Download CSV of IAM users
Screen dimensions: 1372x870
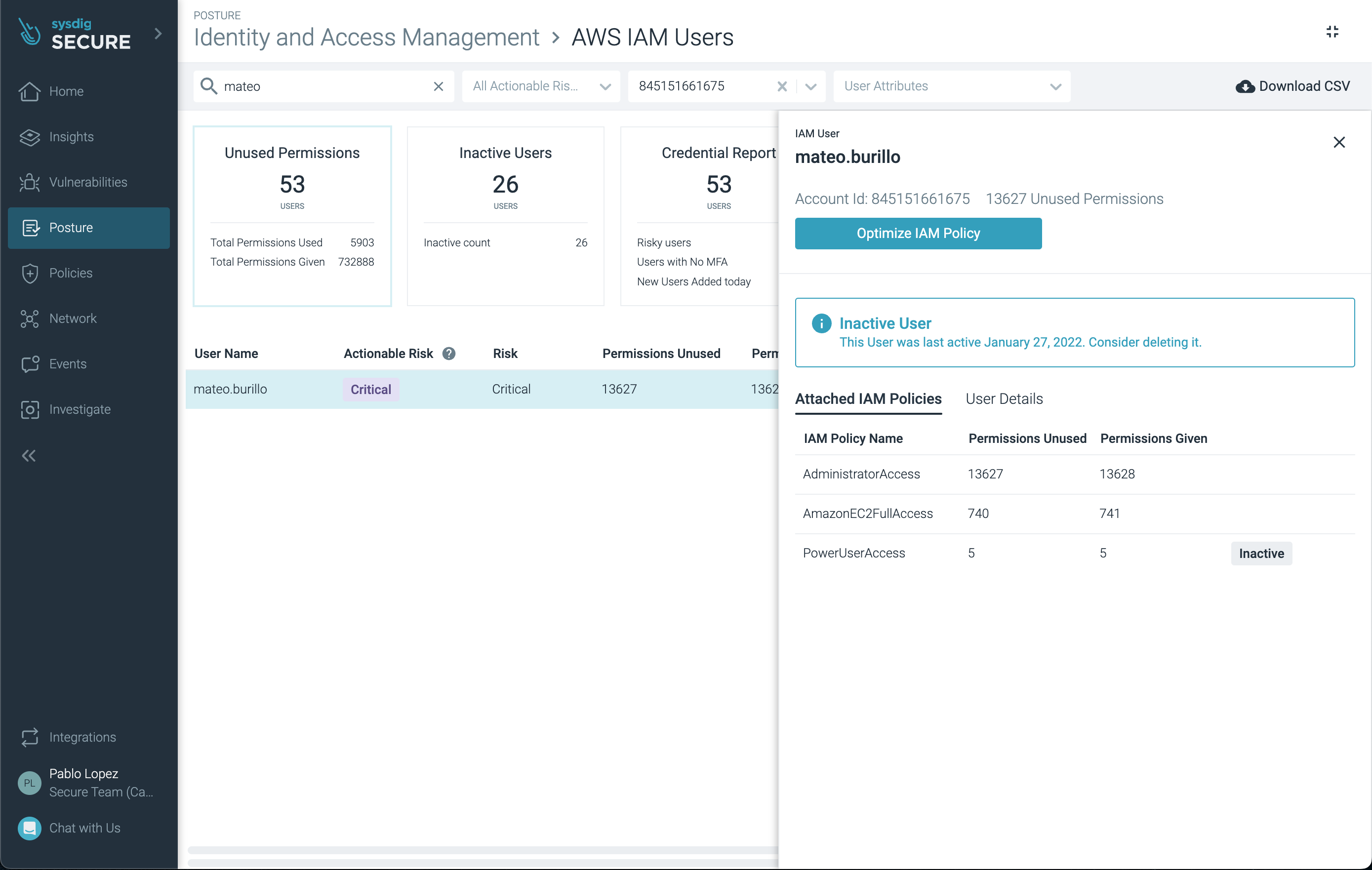pyautogui.click(x=1292, y=86)
